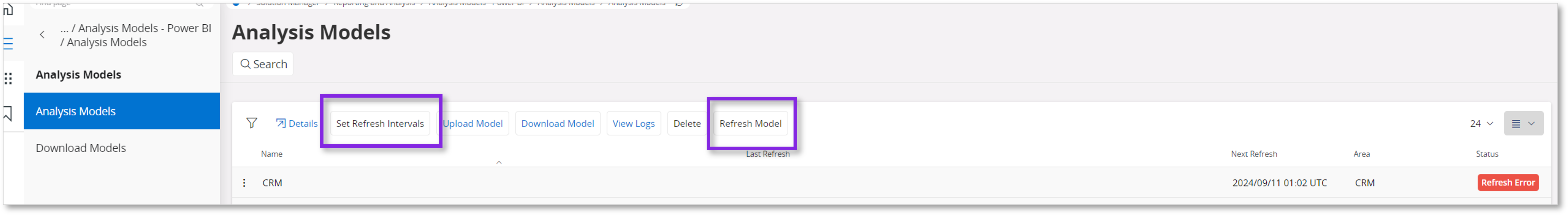1568x215 pixels.
Task: Click the back chevron in the sidebar
Action: click(x=42, y=35)
